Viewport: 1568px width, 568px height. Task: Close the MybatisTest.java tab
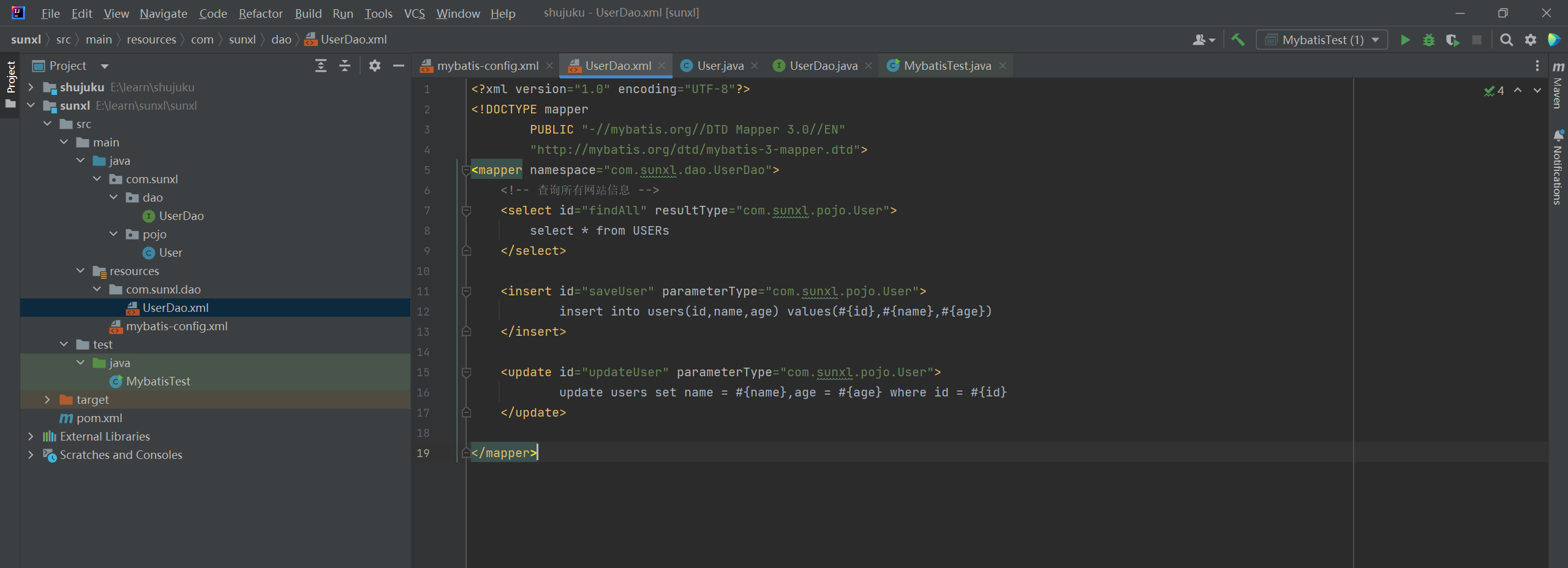point(1003,66)
